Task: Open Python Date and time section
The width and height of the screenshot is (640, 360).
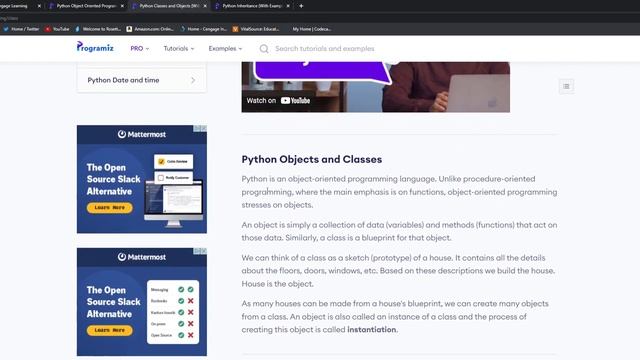Action: click(142, 80)
